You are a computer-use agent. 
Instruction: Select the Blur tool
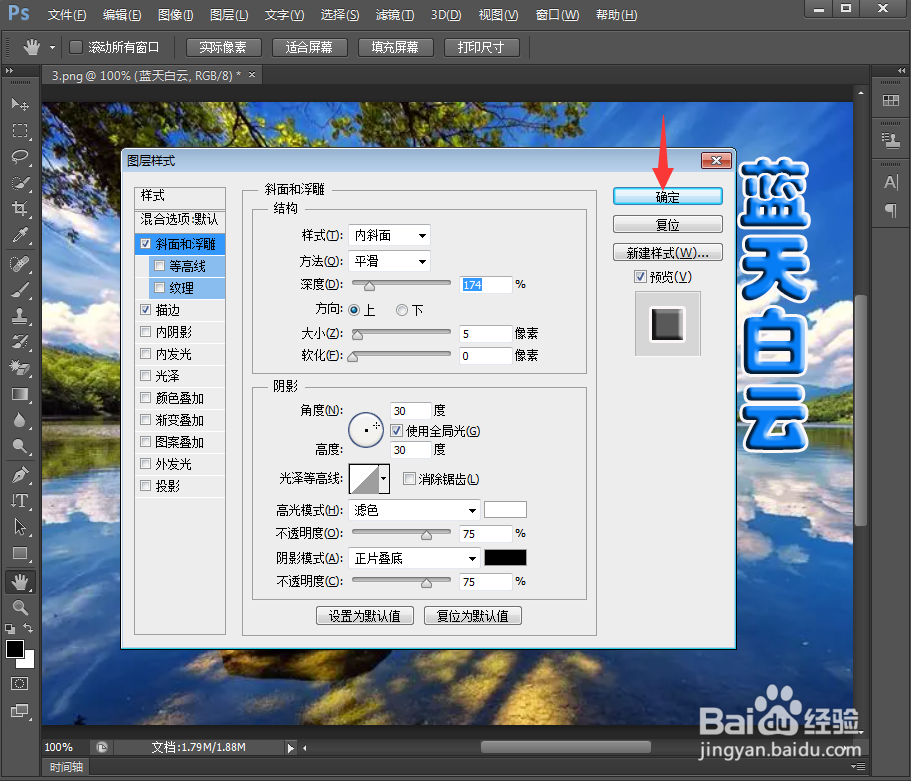pyautogui.click(x=20, y=420)
